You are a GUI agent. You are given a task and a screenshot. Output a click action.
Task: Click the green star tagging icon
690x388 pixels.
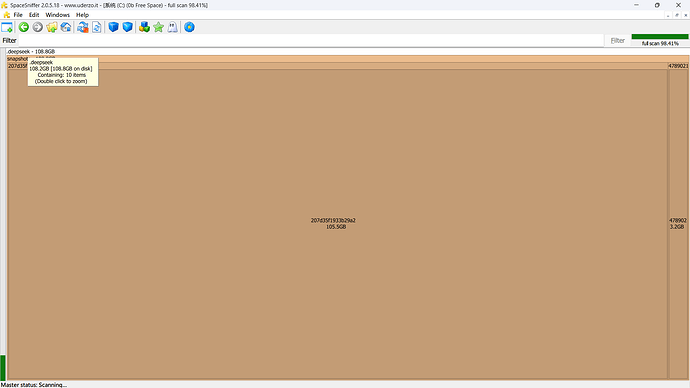click(158, 27)
